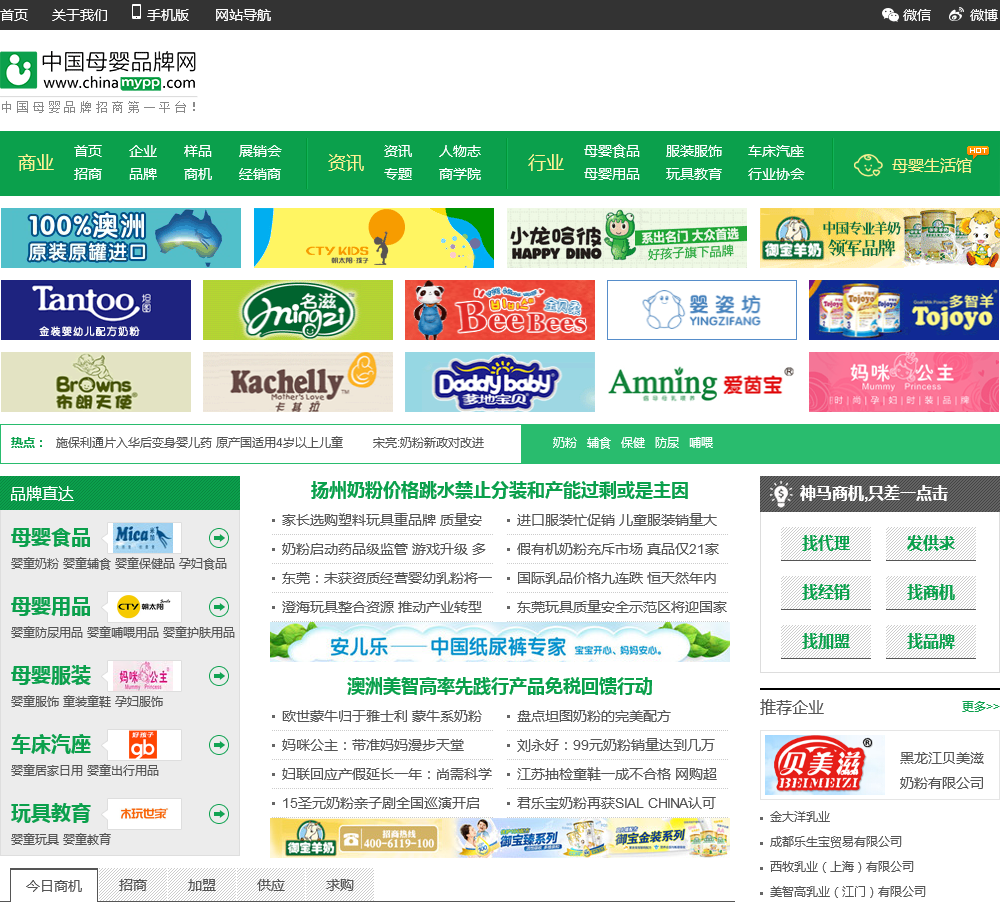
Task: Open company link 西牧乳业（上海）有限公司
Action: [x=841, y=866]
